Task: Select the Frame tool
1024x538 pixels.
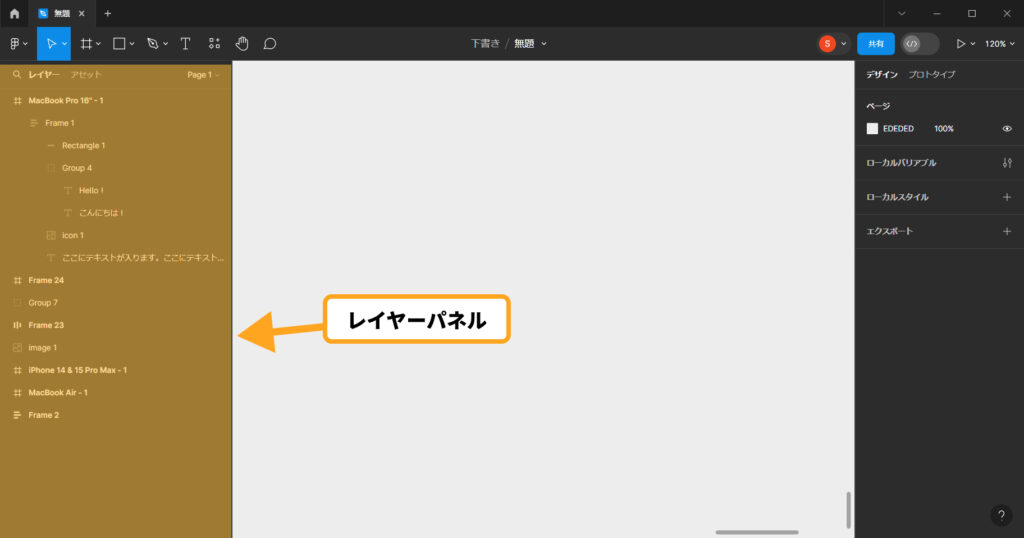Action: pyautogui.click(x=86, y=44)
